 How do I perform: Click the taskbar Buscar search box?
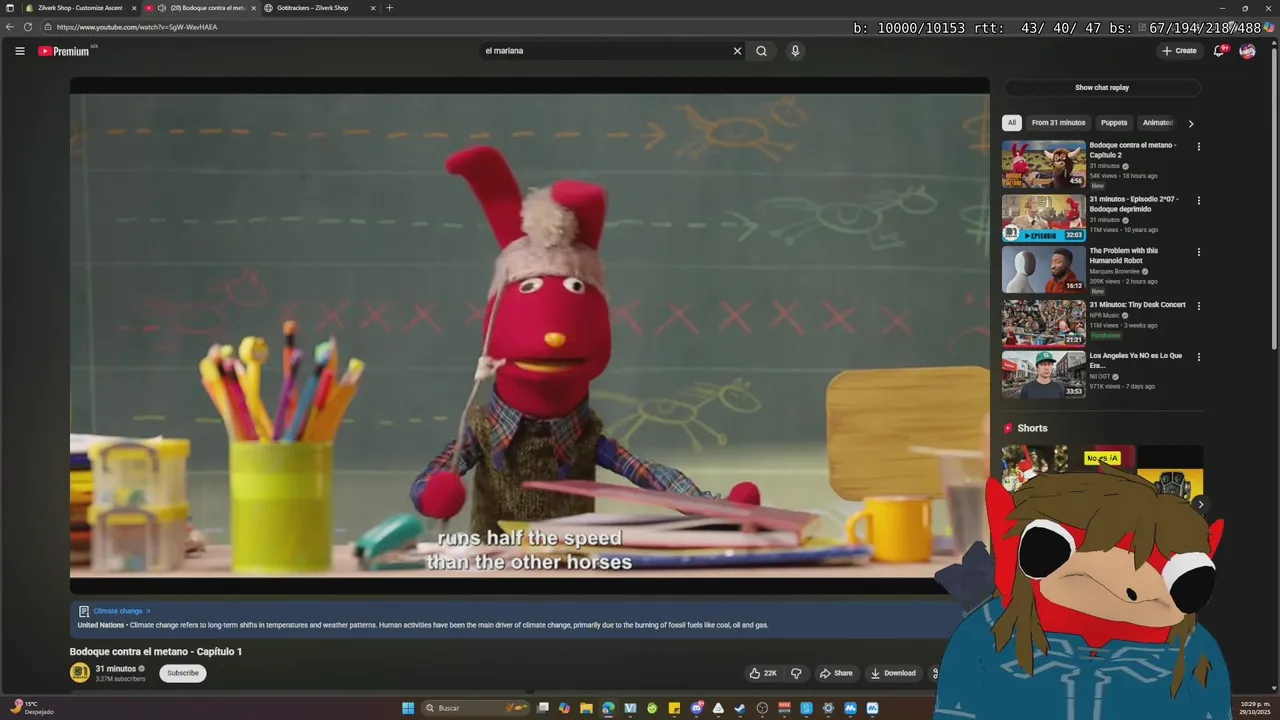pos(475,708)
